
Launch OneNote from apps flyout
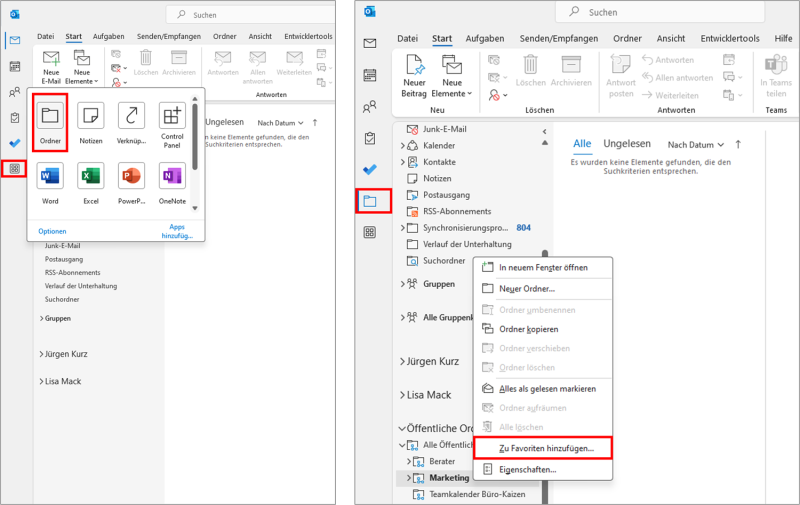[172, 183]
